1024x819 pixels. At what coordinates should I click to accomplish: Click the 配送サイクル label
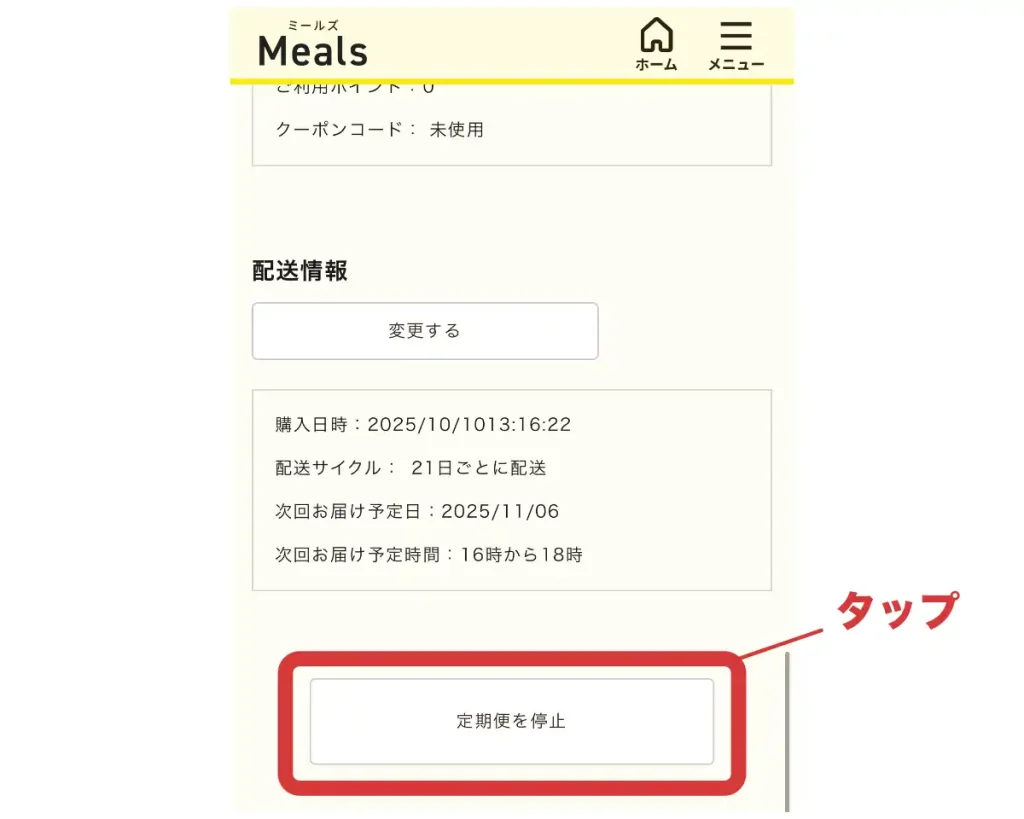(329, 468)
